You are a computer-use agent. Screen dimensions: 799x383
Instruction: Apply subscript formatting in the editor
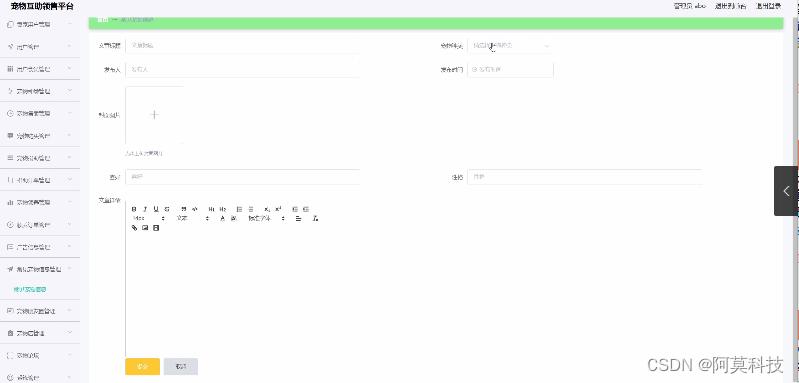pos(267,209)
